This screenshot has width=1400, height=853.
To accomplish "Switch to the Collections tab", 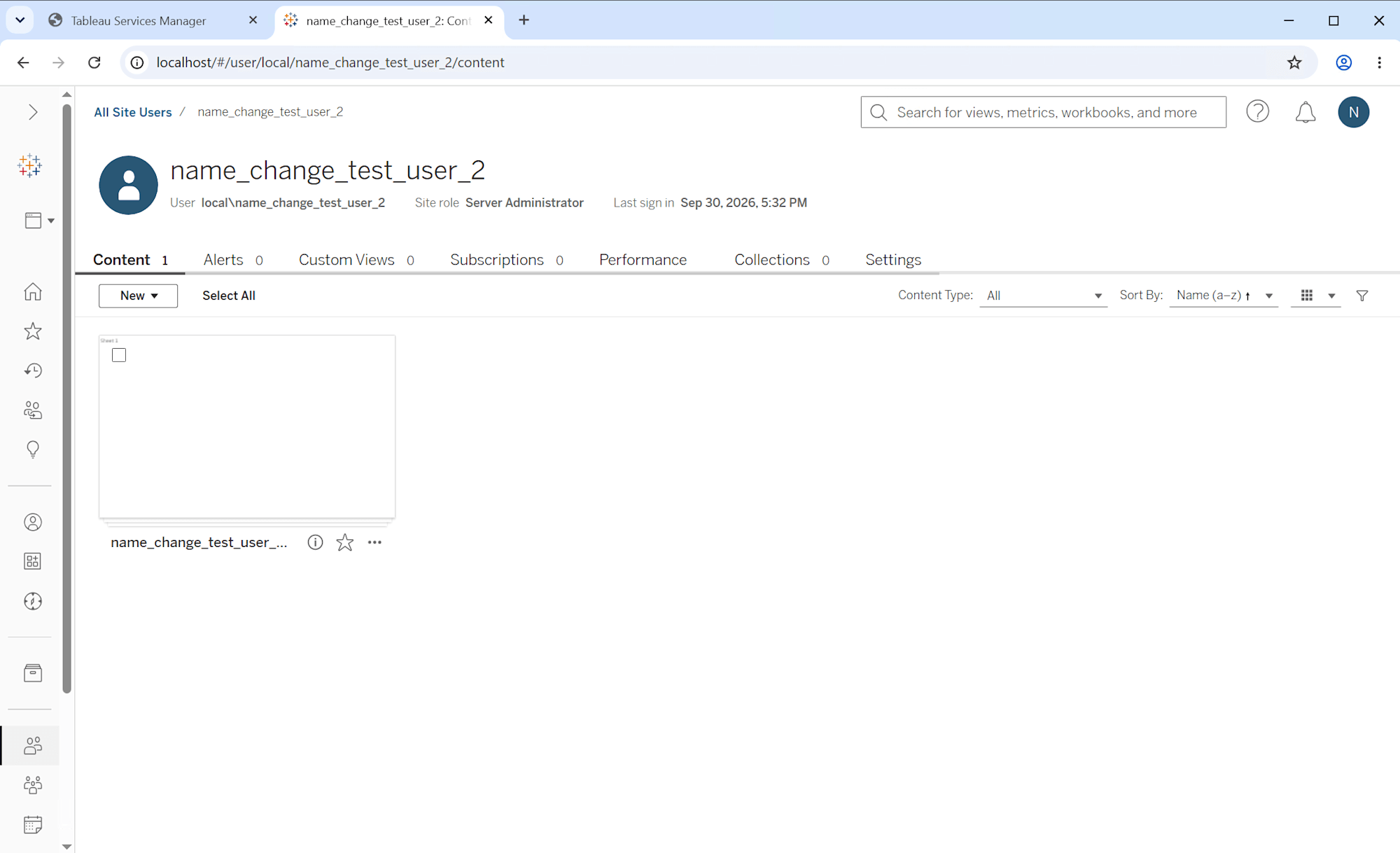I will [782, 260].
